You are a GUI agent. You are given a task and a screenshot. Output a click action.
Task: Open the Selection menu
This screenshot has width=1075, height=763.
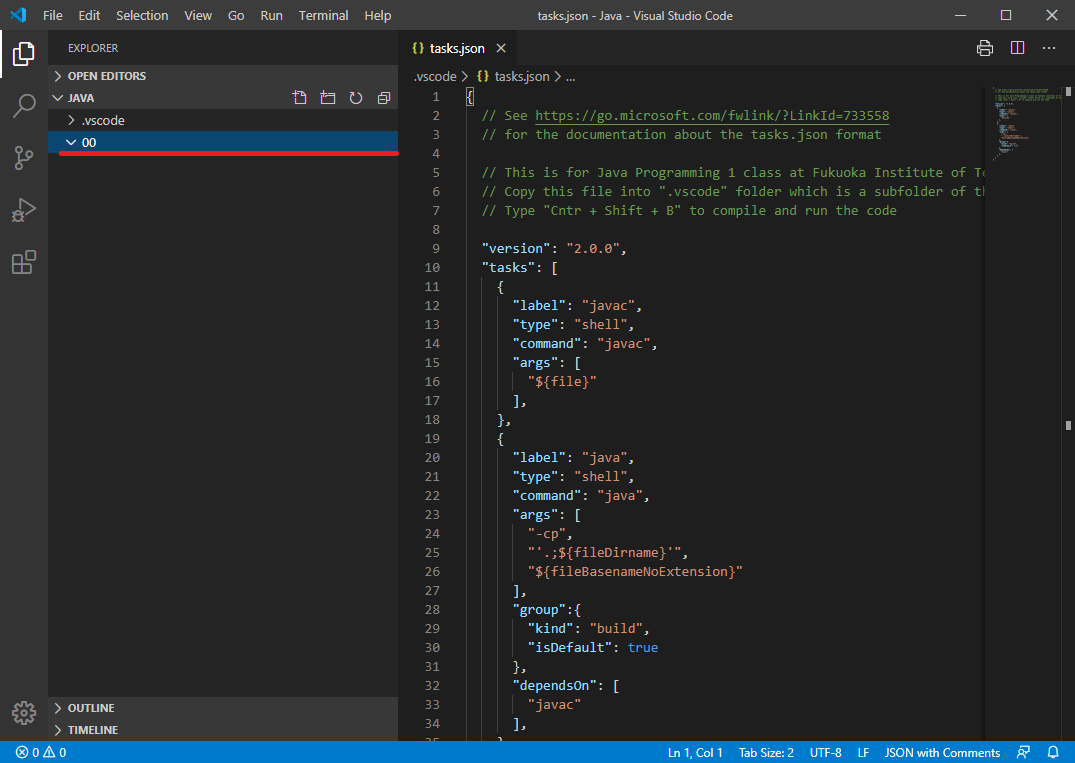point(142,15)
